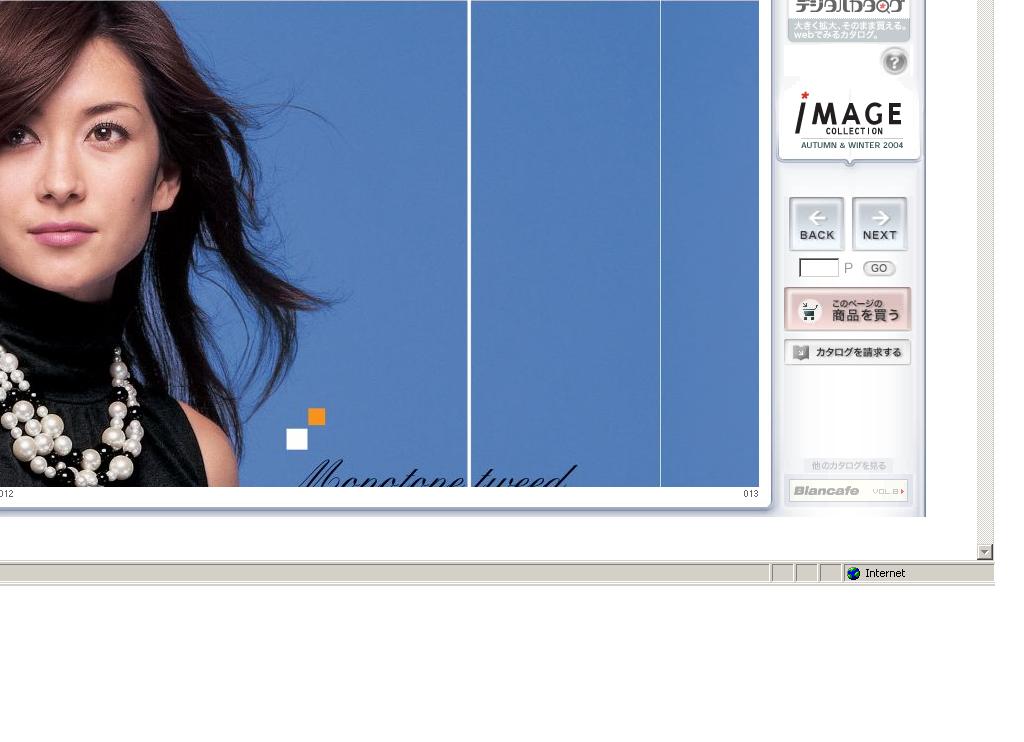Click the orange square on the photo
1024x742 pixels.
coord(316,417)
